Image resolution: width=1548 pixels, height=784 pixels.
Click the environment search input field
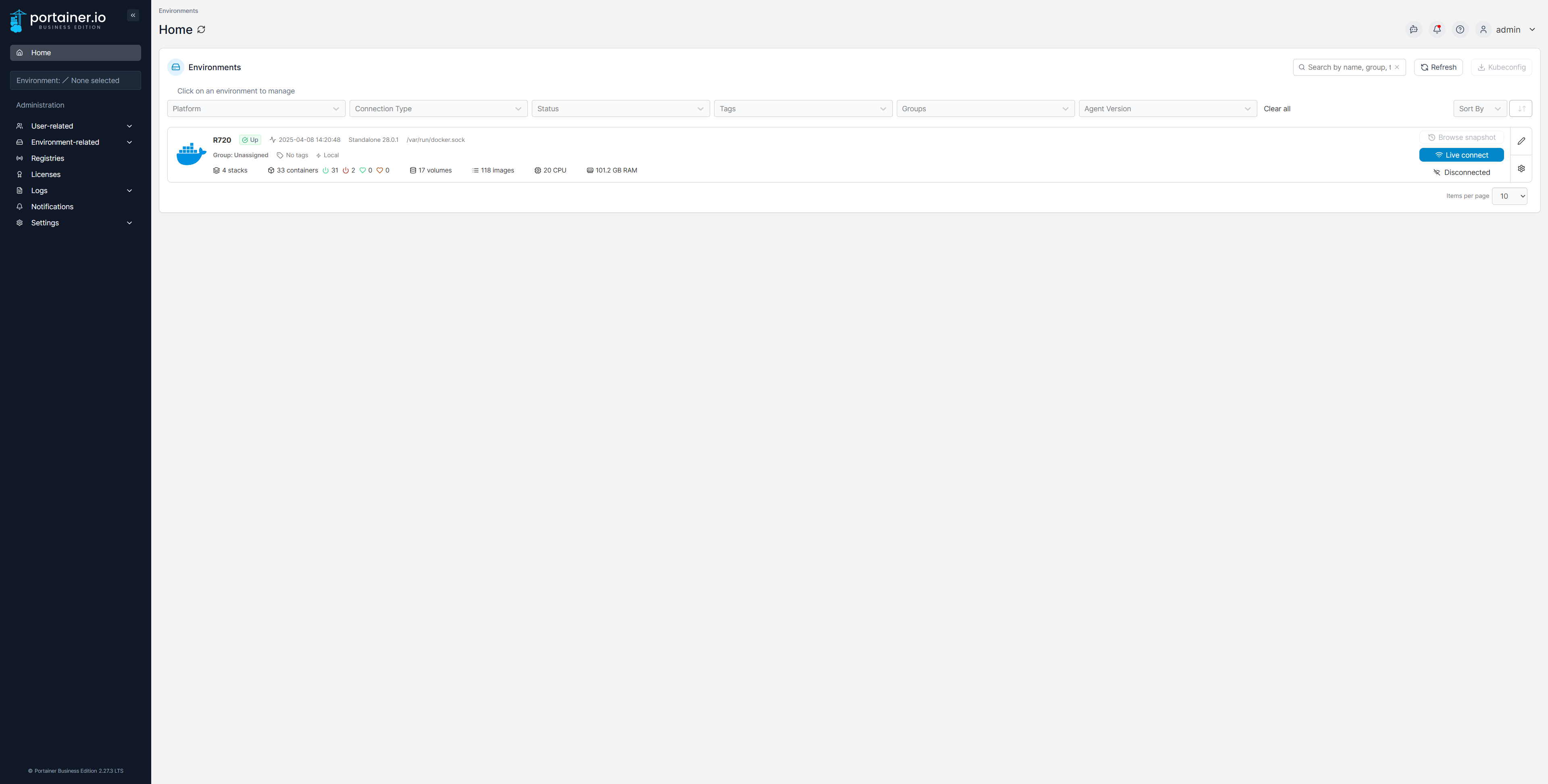(x=1346, y=67)
